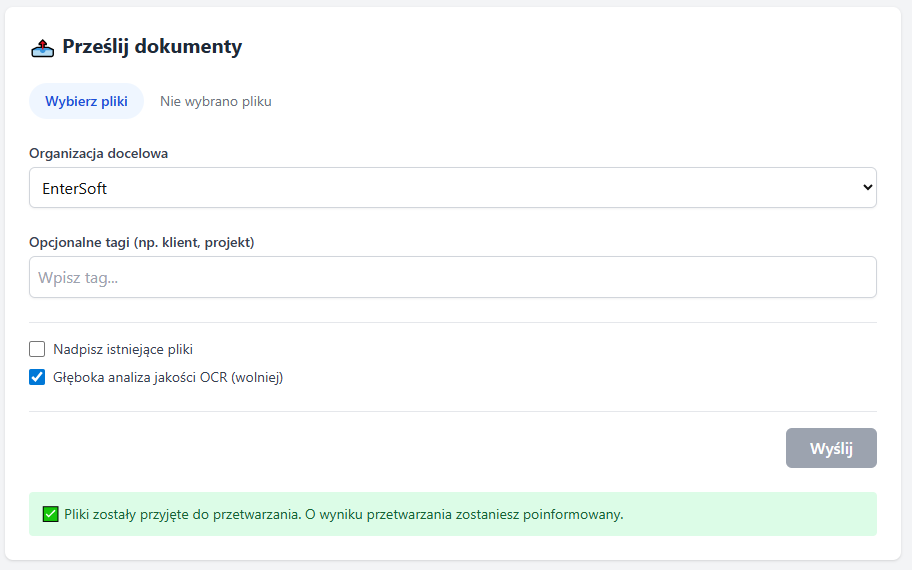Viewport: 912px width, 570px height.
Task: Click the upload tray icon beside the heading
Action: point(42,48)
